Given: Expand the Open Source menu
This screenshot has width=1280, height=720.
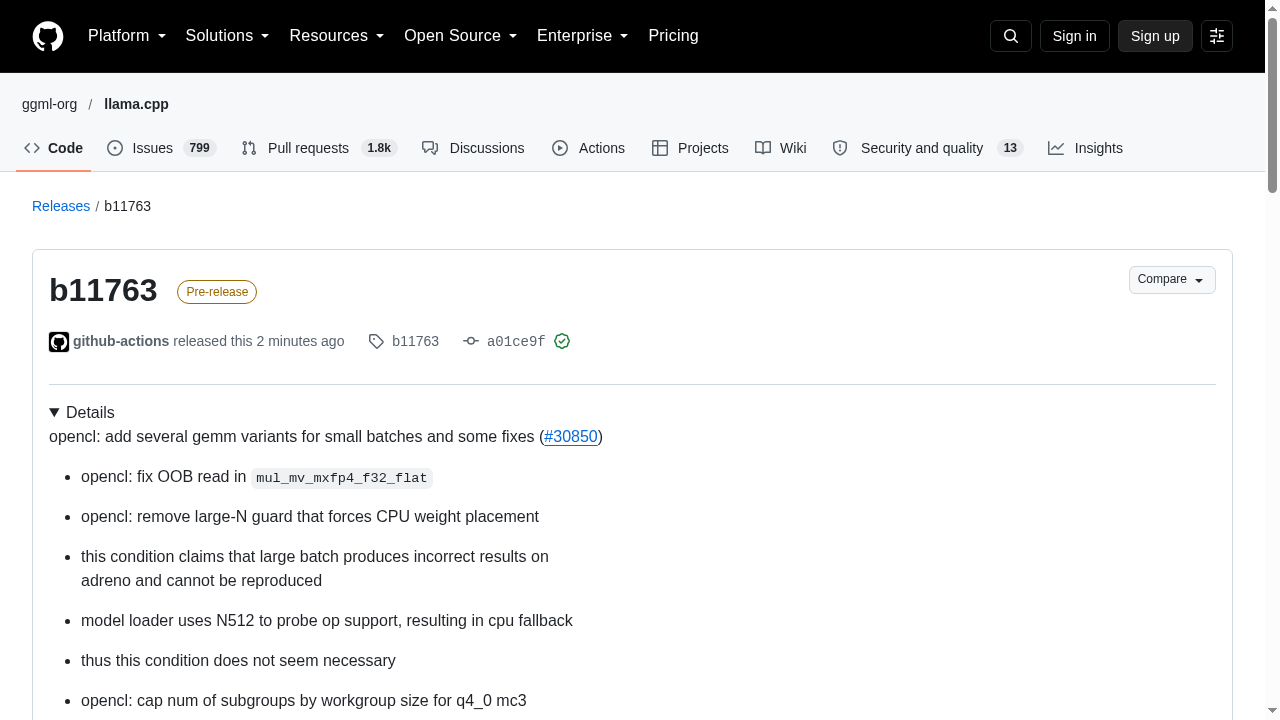Looking at the screenshot, I should [x=461, y=36].
